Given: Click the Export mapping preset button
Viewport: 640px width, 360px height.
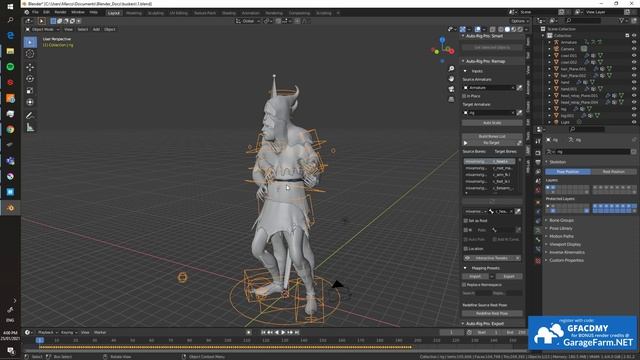Looking at the screenshot, I should pos(509,276).
